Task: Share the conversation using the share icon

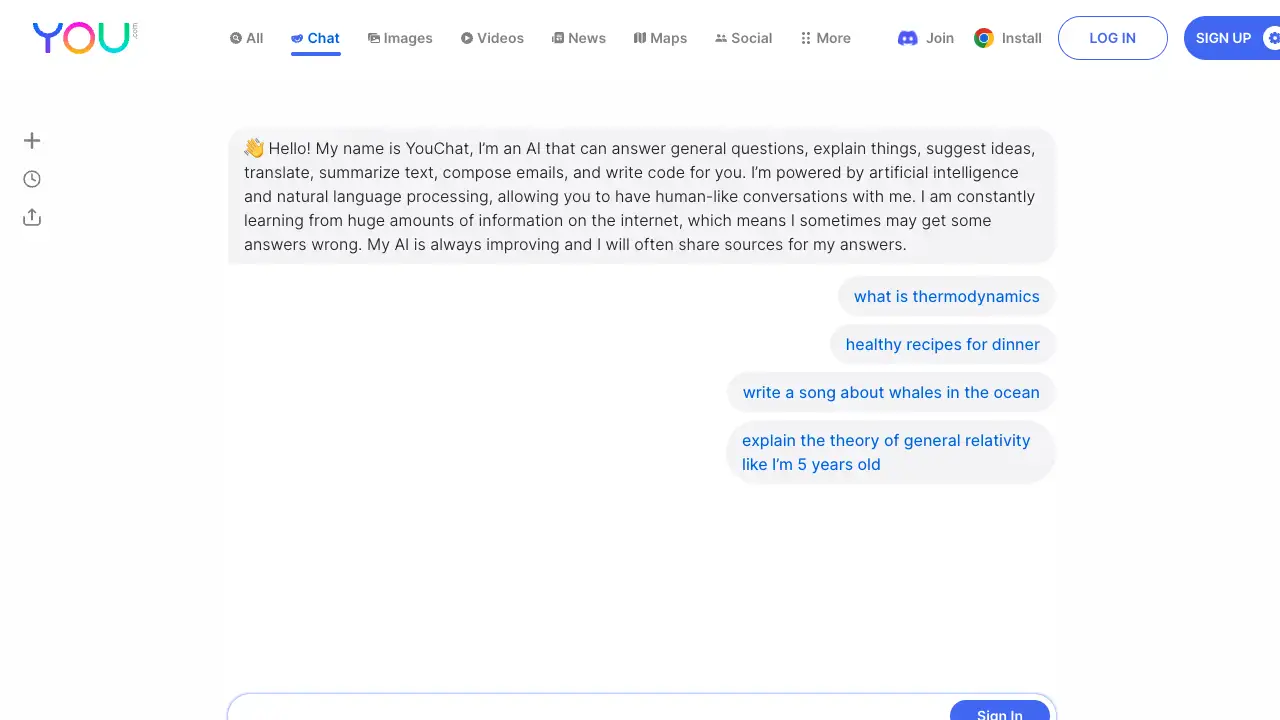Action: 31,217
